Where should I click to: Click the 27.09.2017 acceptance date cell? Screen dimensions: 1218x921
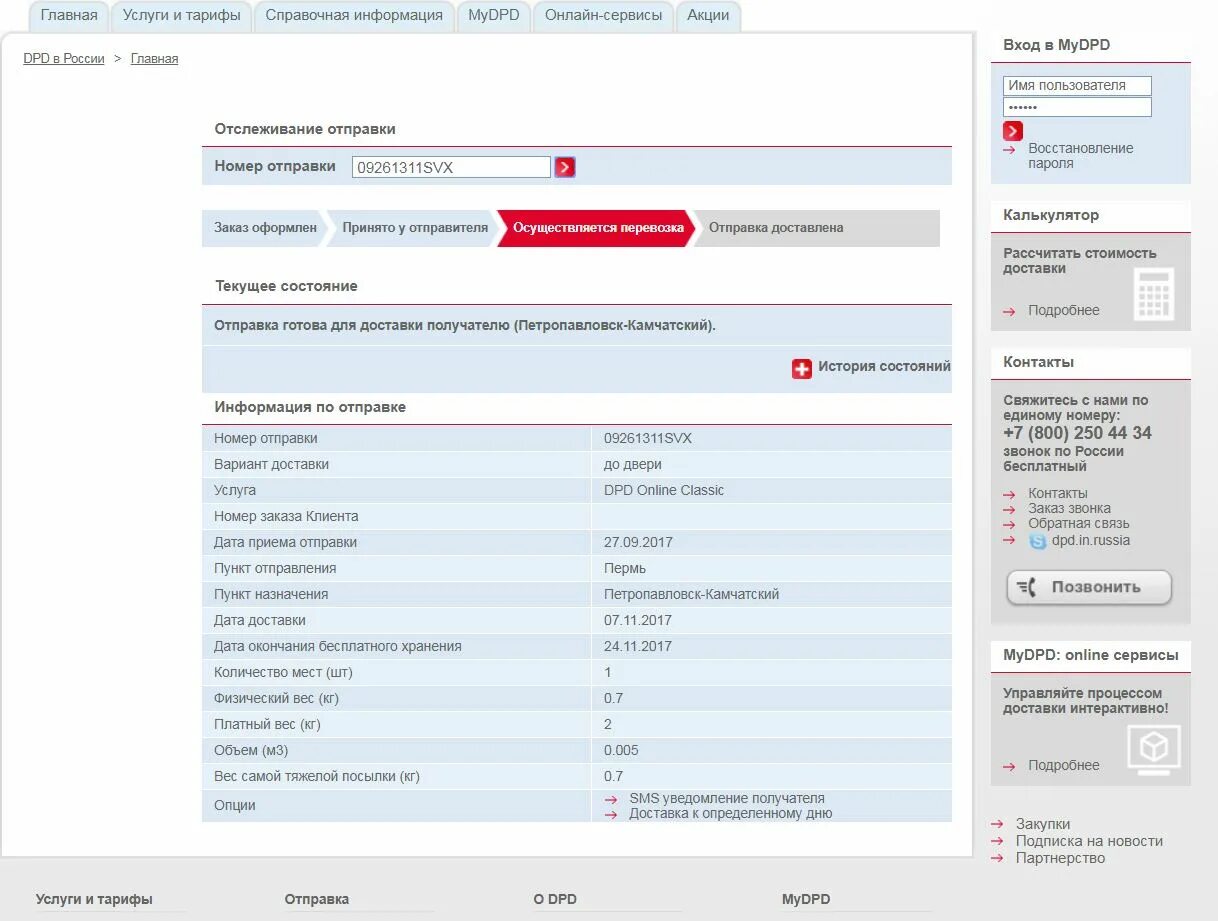tap(638, 543)
